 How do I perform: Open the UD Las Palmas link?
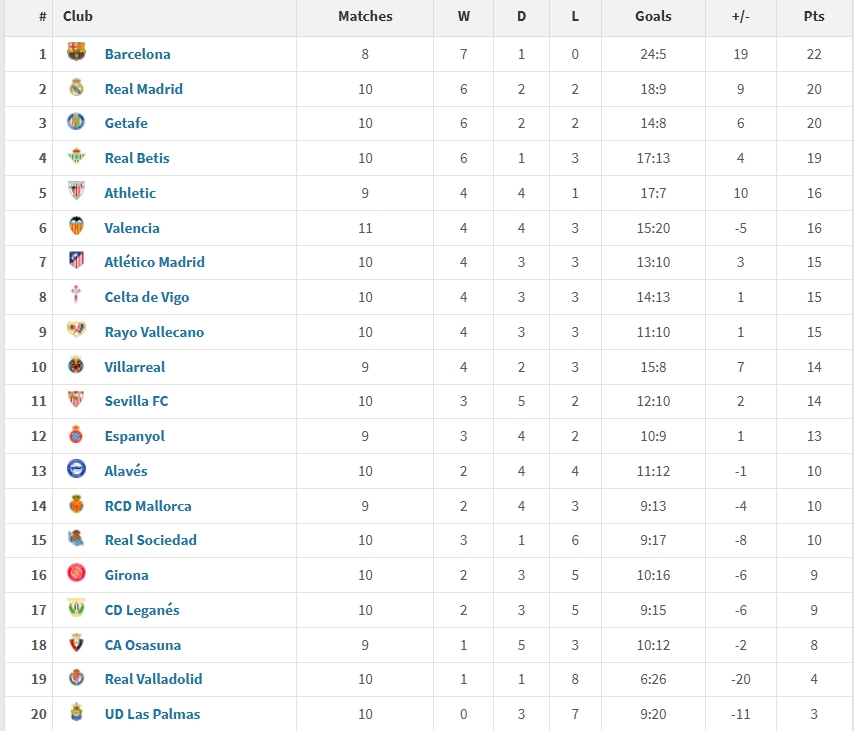click(x=152, y=714)
